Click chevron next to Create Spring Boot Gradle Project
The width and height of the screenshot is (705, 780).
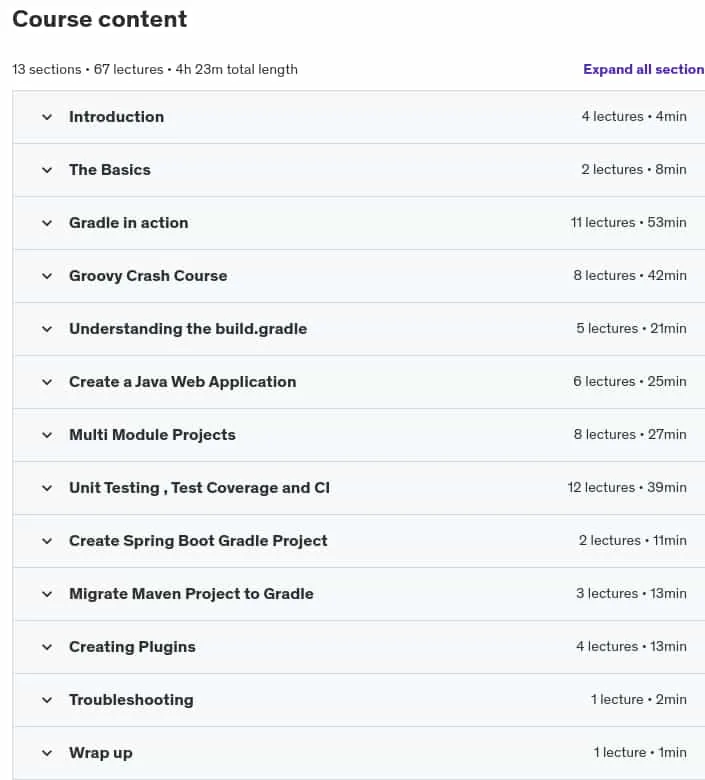click(x=47, y=541)
